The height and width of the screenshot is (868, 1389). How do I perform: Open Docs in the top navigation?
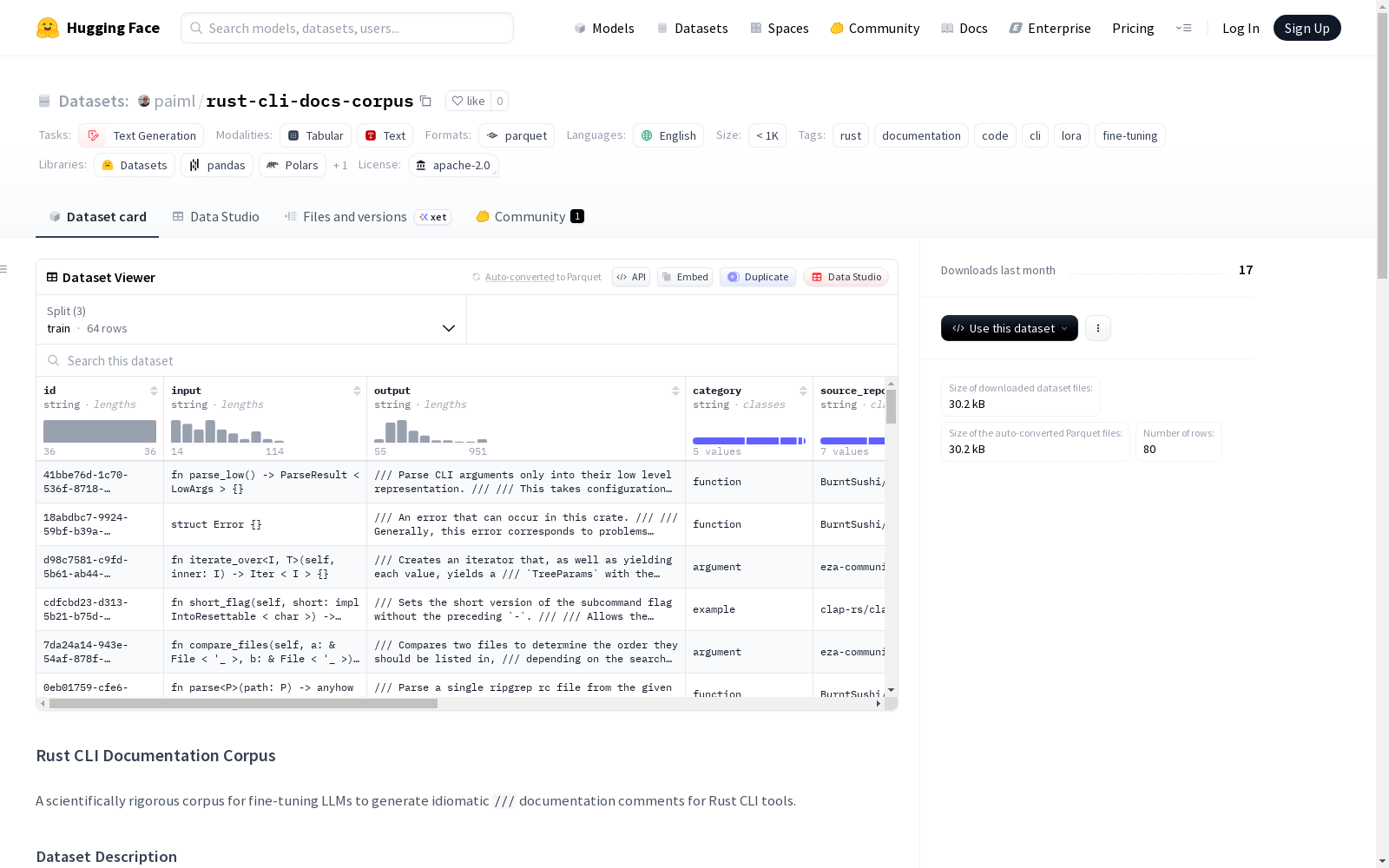coord(964,28)
